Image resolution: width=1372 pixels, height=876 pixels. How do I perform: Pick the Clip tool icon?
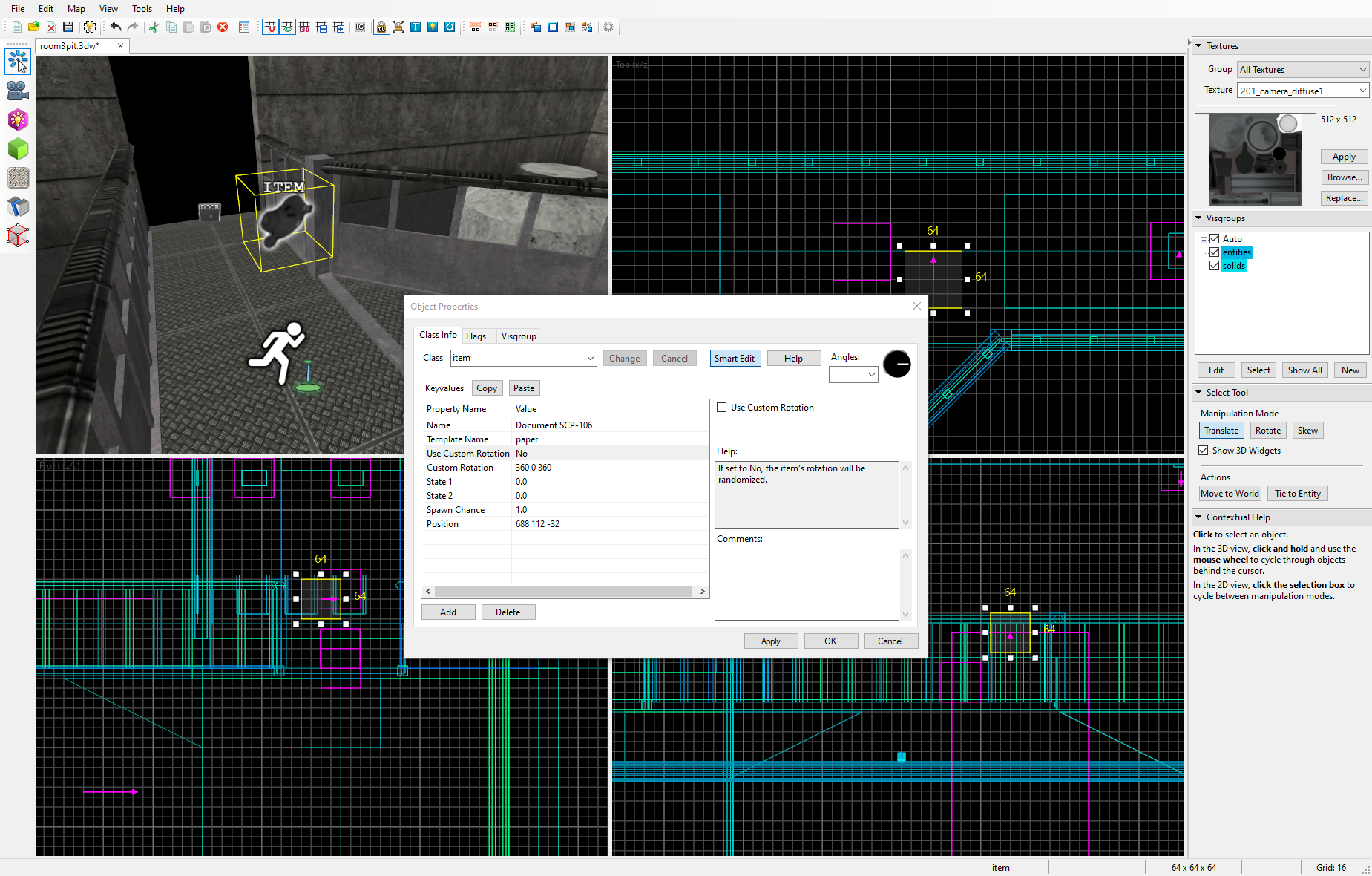point(18,207)
